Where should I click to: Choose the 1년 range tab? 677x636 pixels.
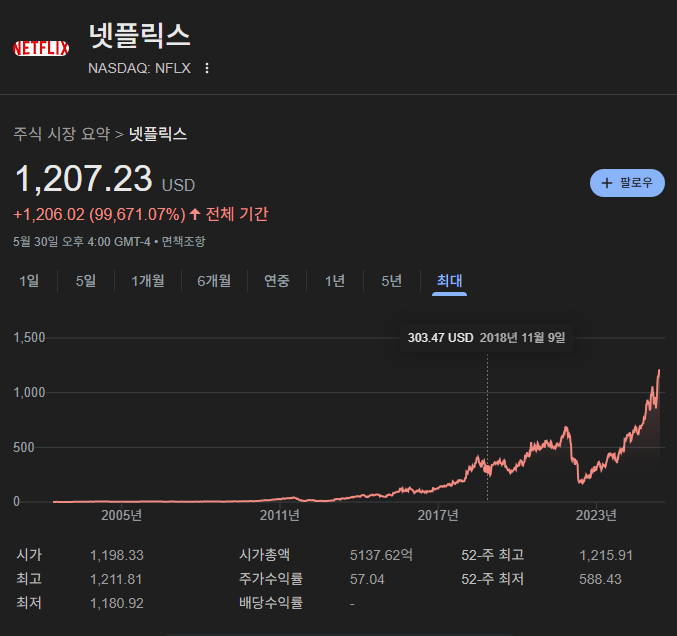[335, 281]
